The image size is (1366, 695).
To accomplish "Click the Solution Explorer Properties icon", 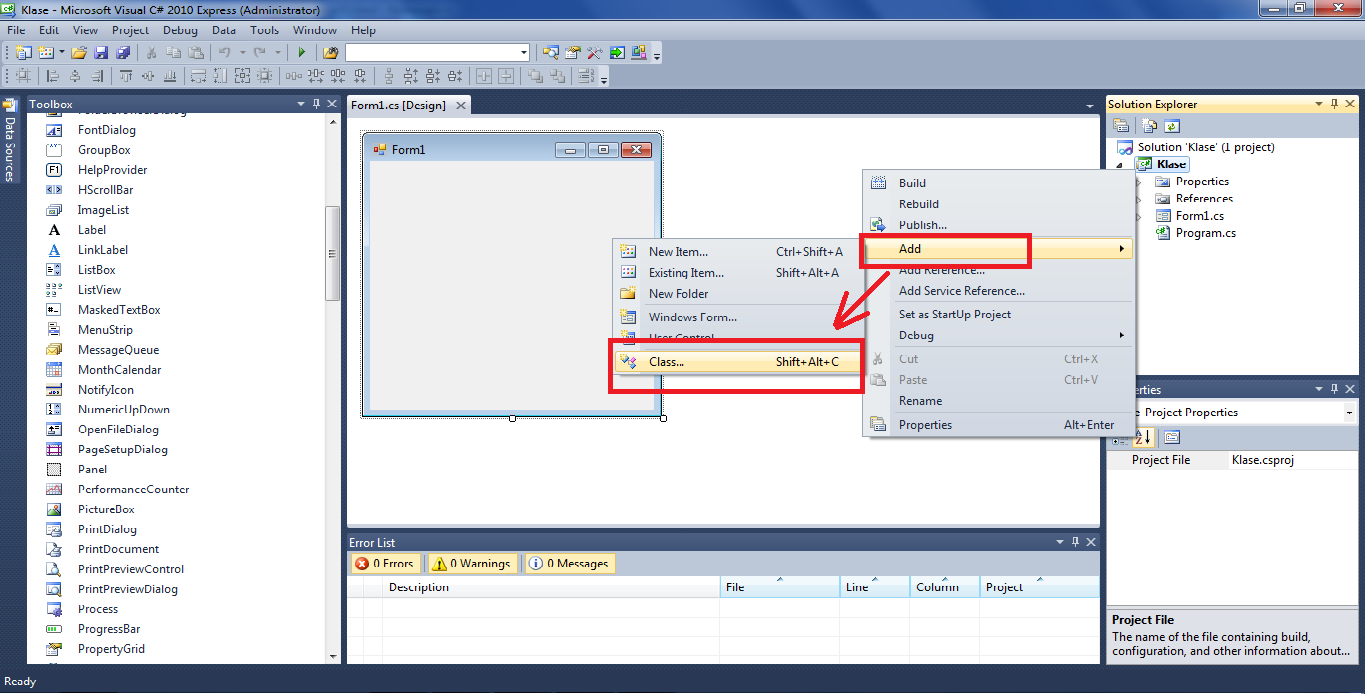I will coord(1121,126).
